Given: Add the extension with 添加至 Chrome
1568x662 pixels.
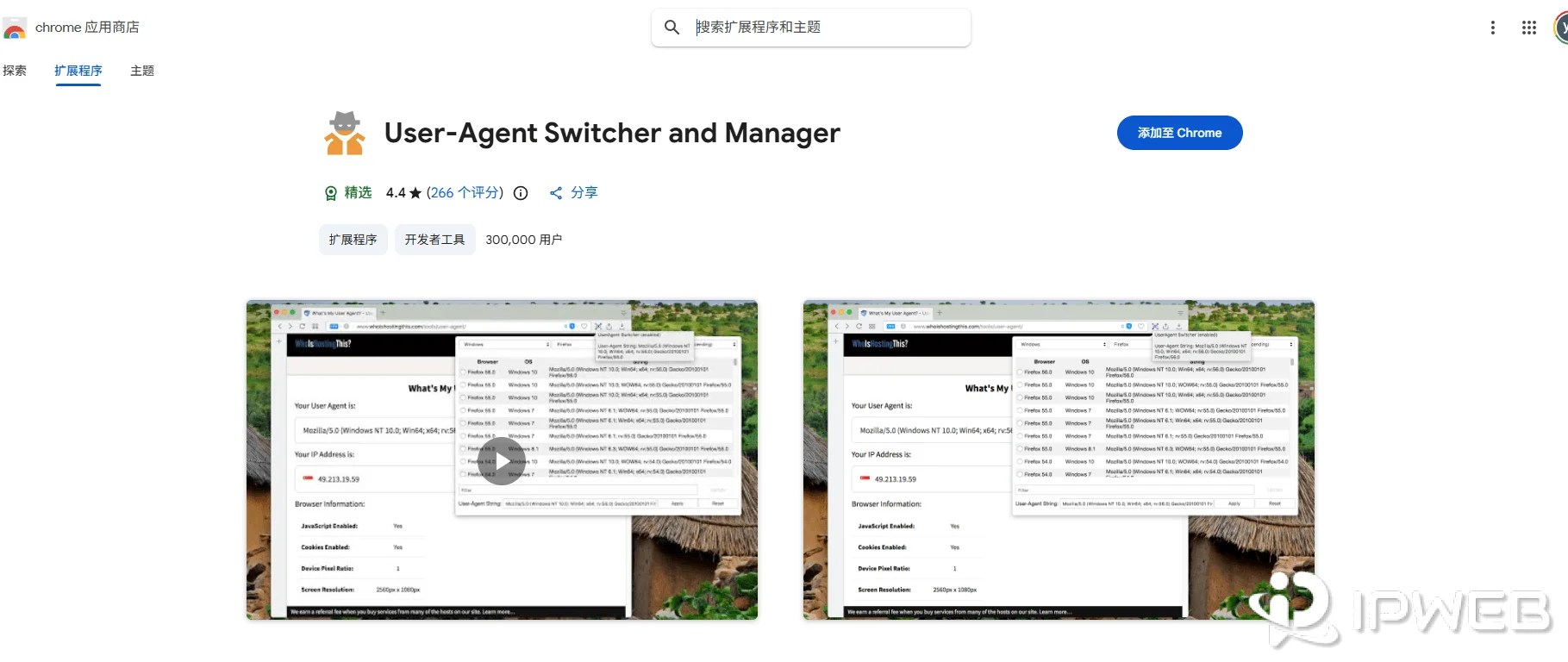Looking at the screenshot, I should point(1179,133).
